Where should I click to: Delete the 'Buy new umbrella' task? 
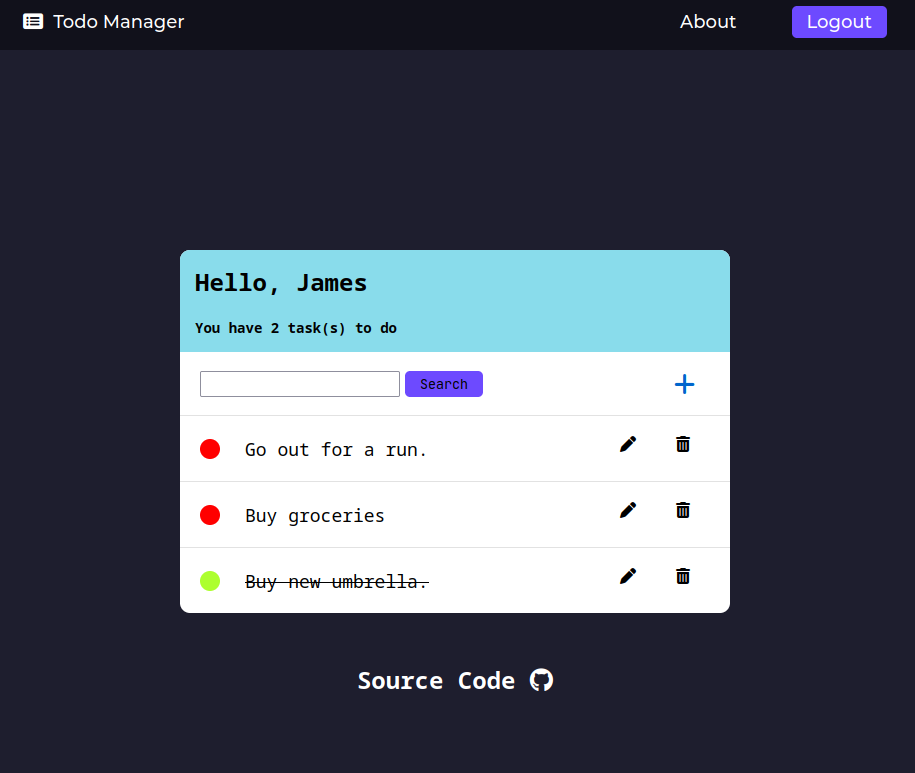pos(682,576)
